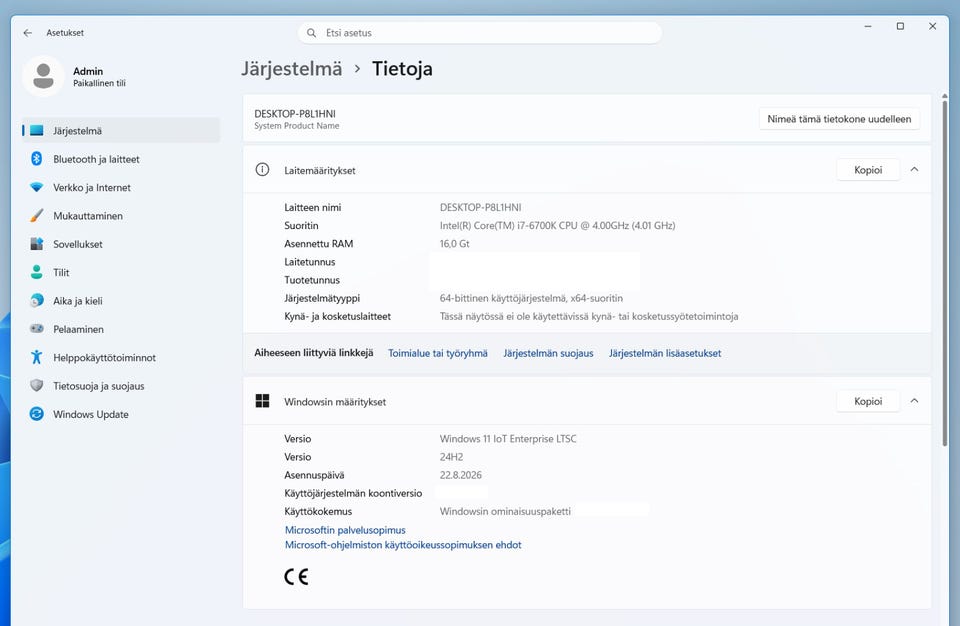The height and width of the screenshot is (626, 960).
Task: Click the Helppokäyttötoiminnot accessibility icon
Action: point(37,357)
